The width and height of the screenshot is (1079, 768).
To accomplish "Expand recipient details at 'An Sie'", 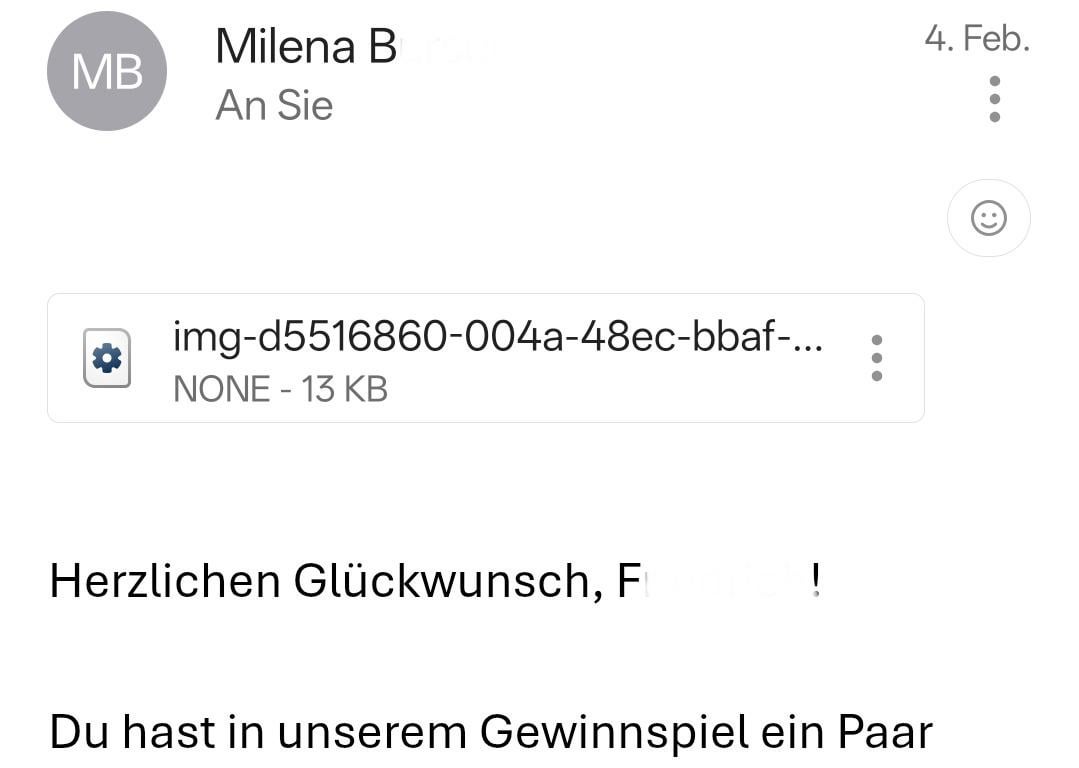I will coord(274,105).
